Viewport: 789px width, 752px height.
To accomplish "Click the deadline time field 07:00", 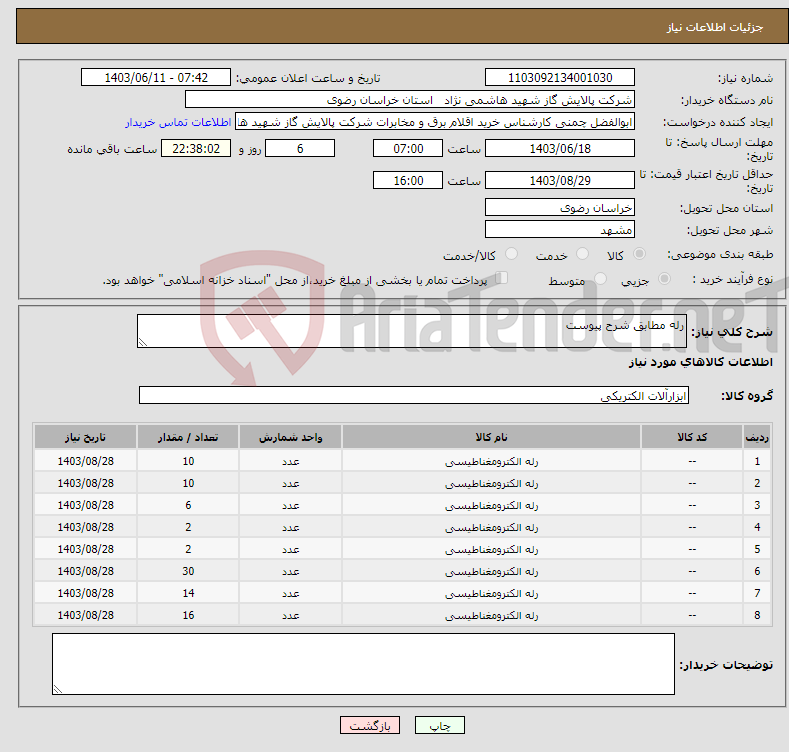I will tap(408, 148).
